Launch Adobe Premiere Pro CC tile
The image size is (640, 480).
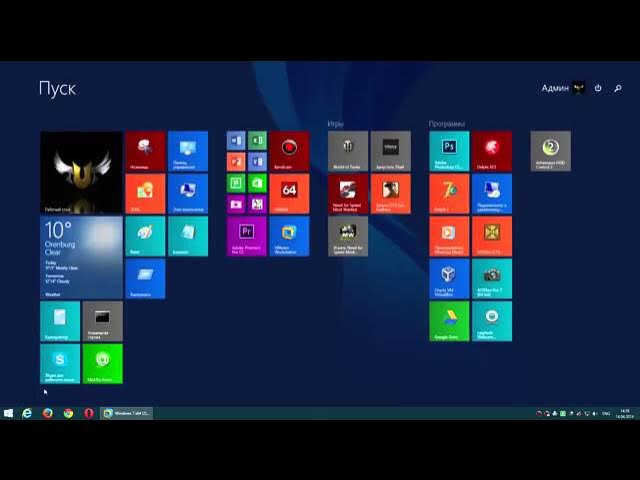point(247,236)
